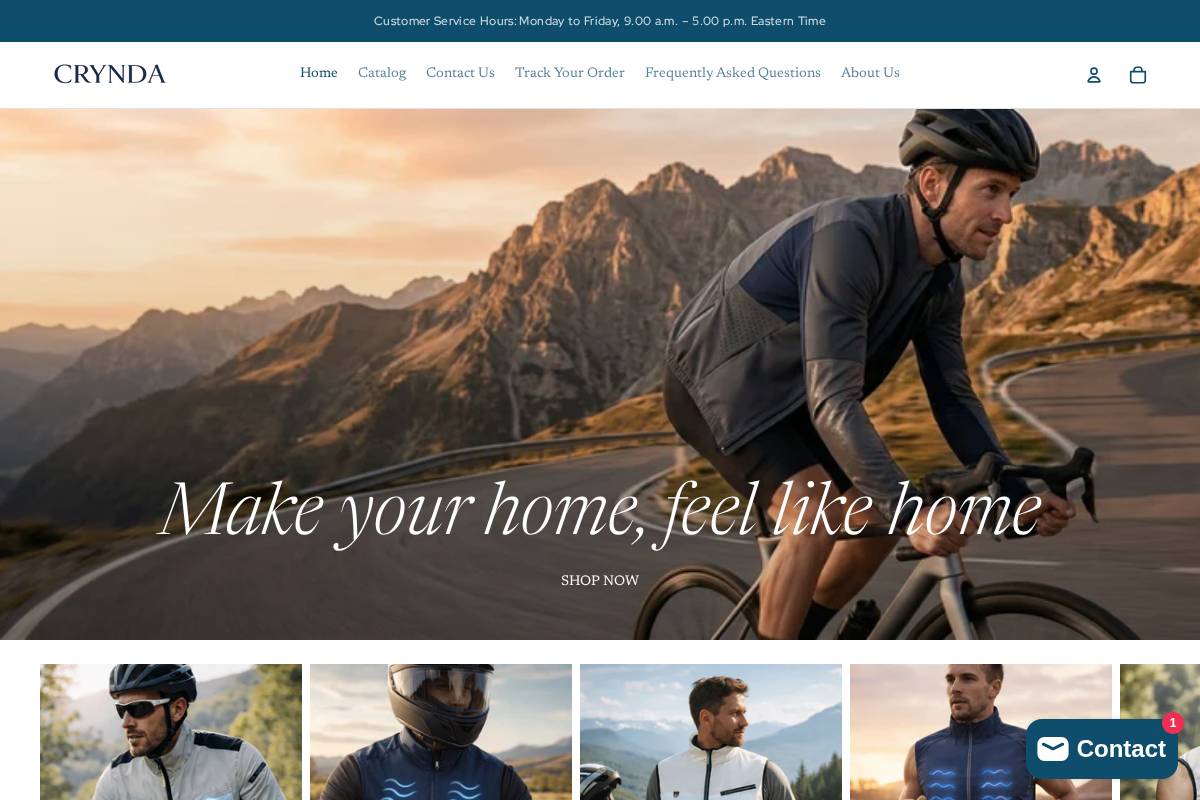This screenshot has height=800, width=1200.
Task: Open the shopping bag cart icon
Action: [1138, 75]
